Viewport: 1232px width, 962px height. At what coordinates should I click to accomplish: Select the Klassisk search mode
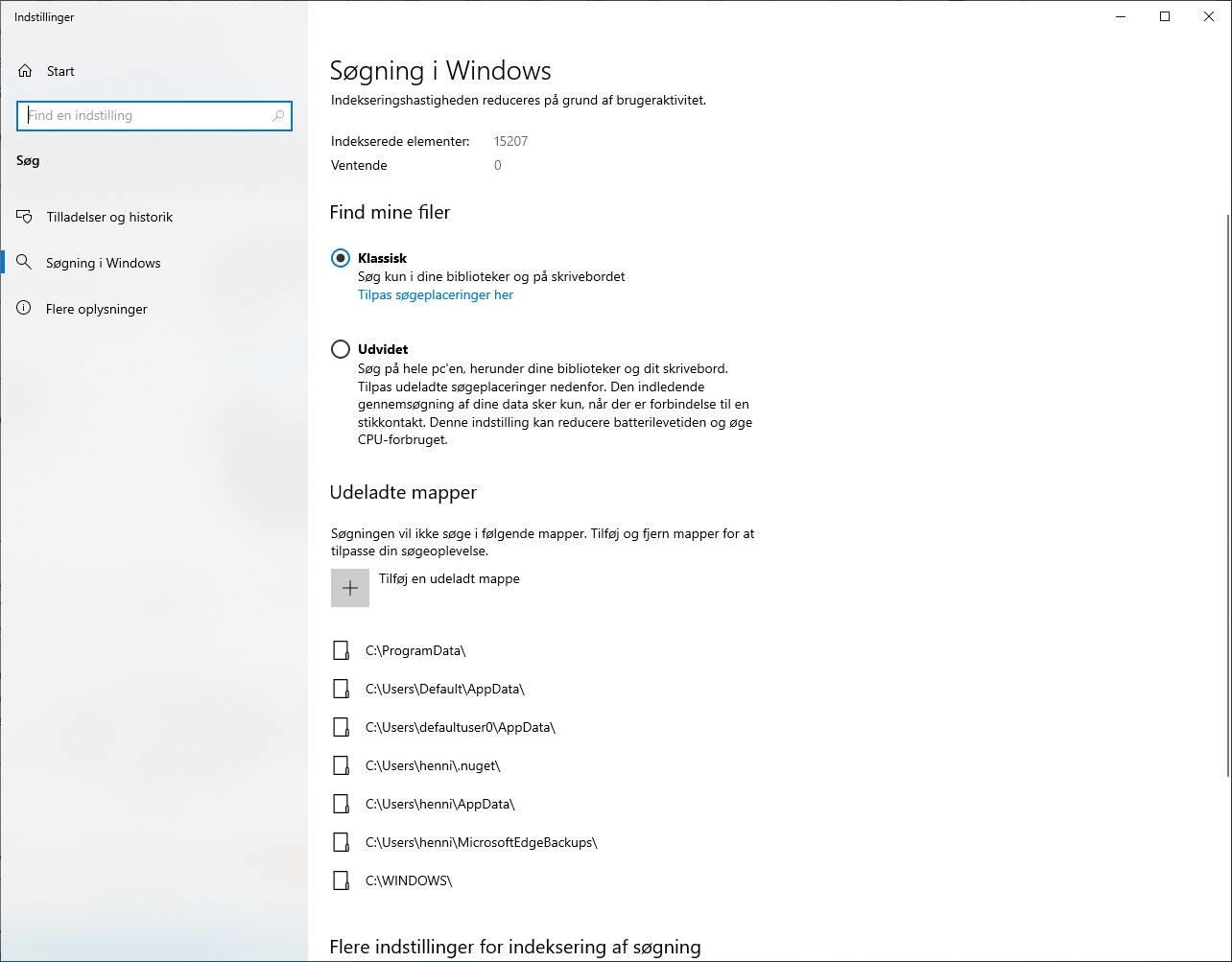coord(341,257)
